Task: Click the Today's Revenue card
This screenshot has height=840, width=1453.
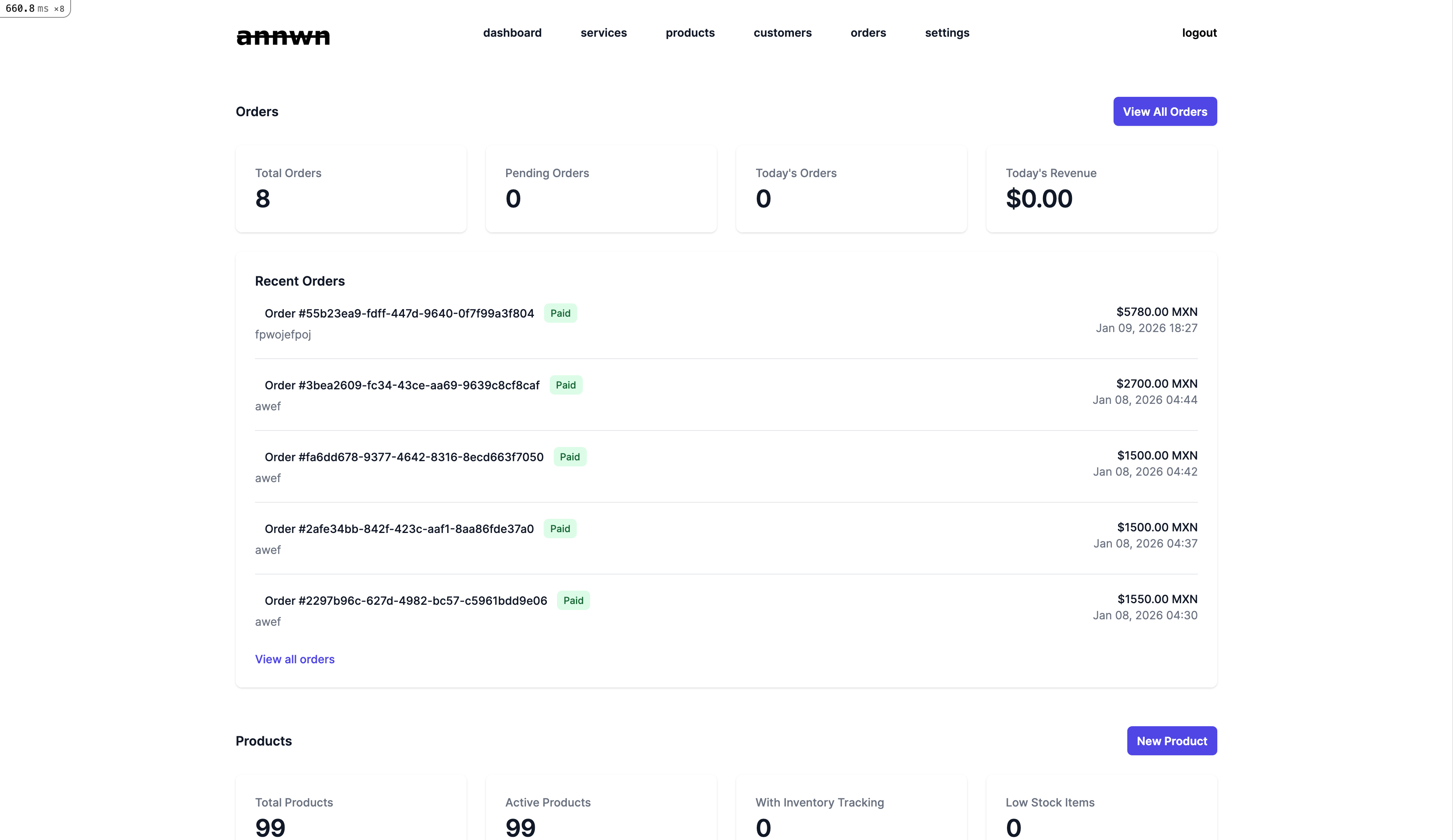Action: pyautogui.click(x=1101, y=188)
